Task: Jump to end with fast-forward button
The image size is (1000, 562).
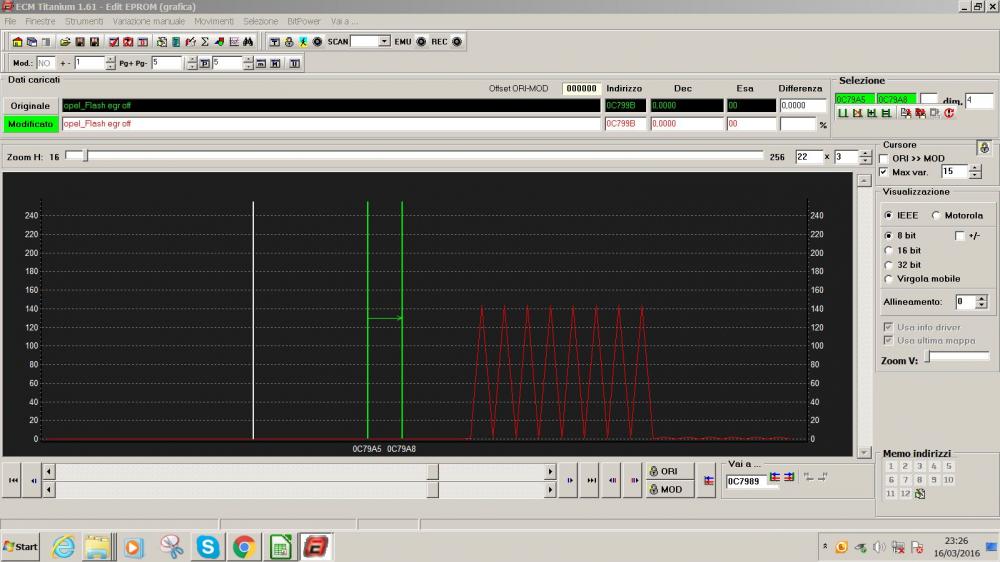Action: click(x=591, y=480)
